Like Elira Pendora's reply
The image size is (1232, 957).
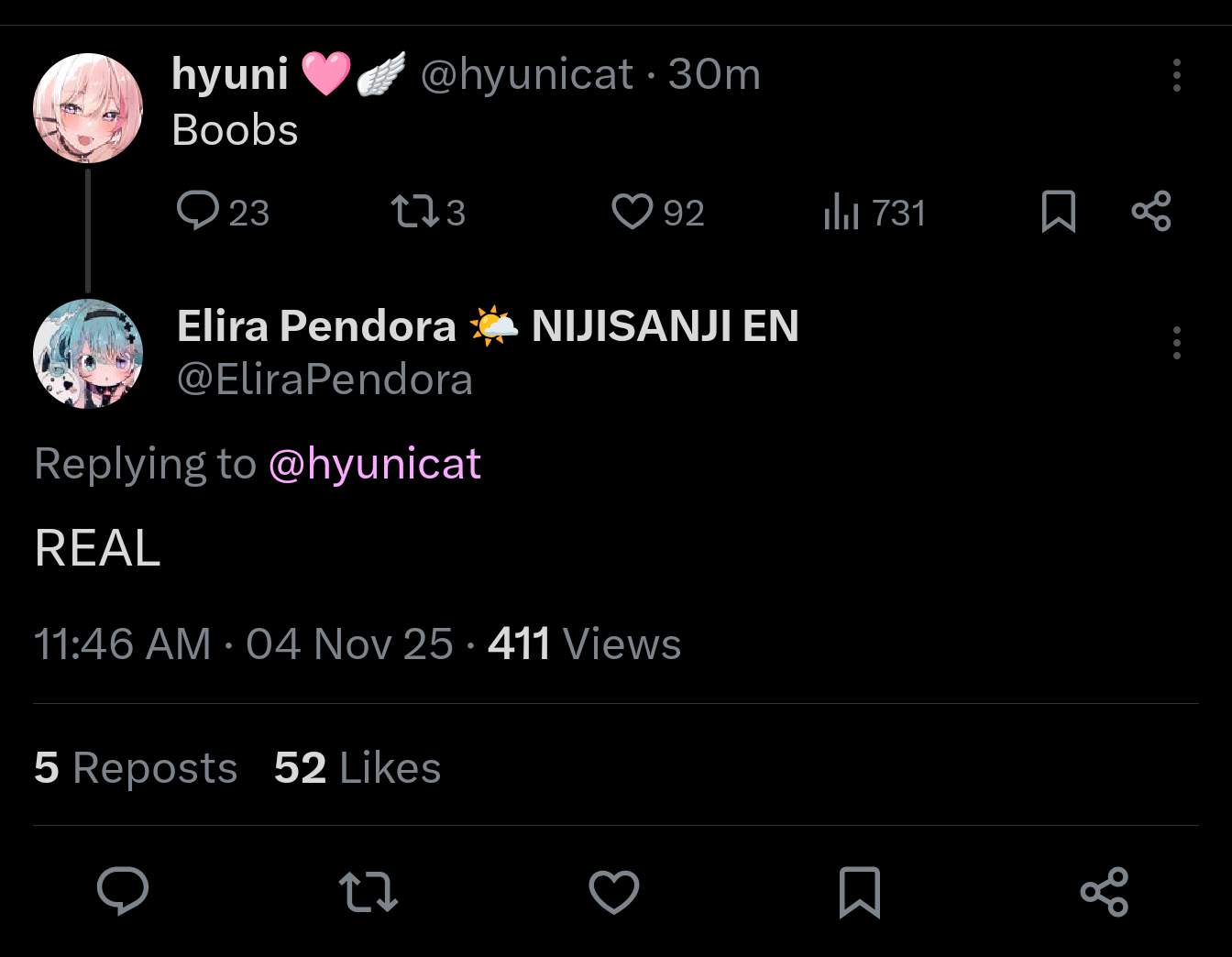613,891
